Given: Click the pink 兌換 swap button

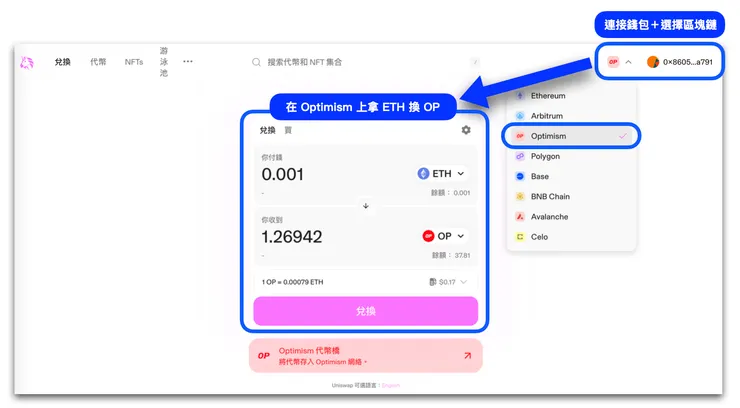Looking at the screenshot, I should [366, 311].
